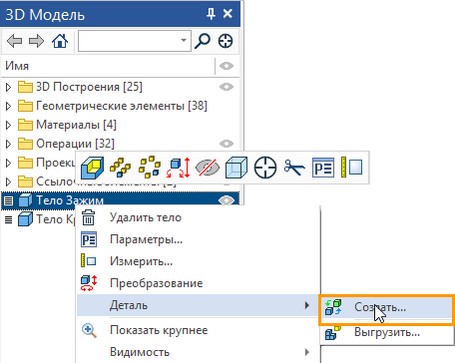Click the scissors cut icon
Image resolution: width=455 pixels, height=363 pixels.
(x=294, y=167)
